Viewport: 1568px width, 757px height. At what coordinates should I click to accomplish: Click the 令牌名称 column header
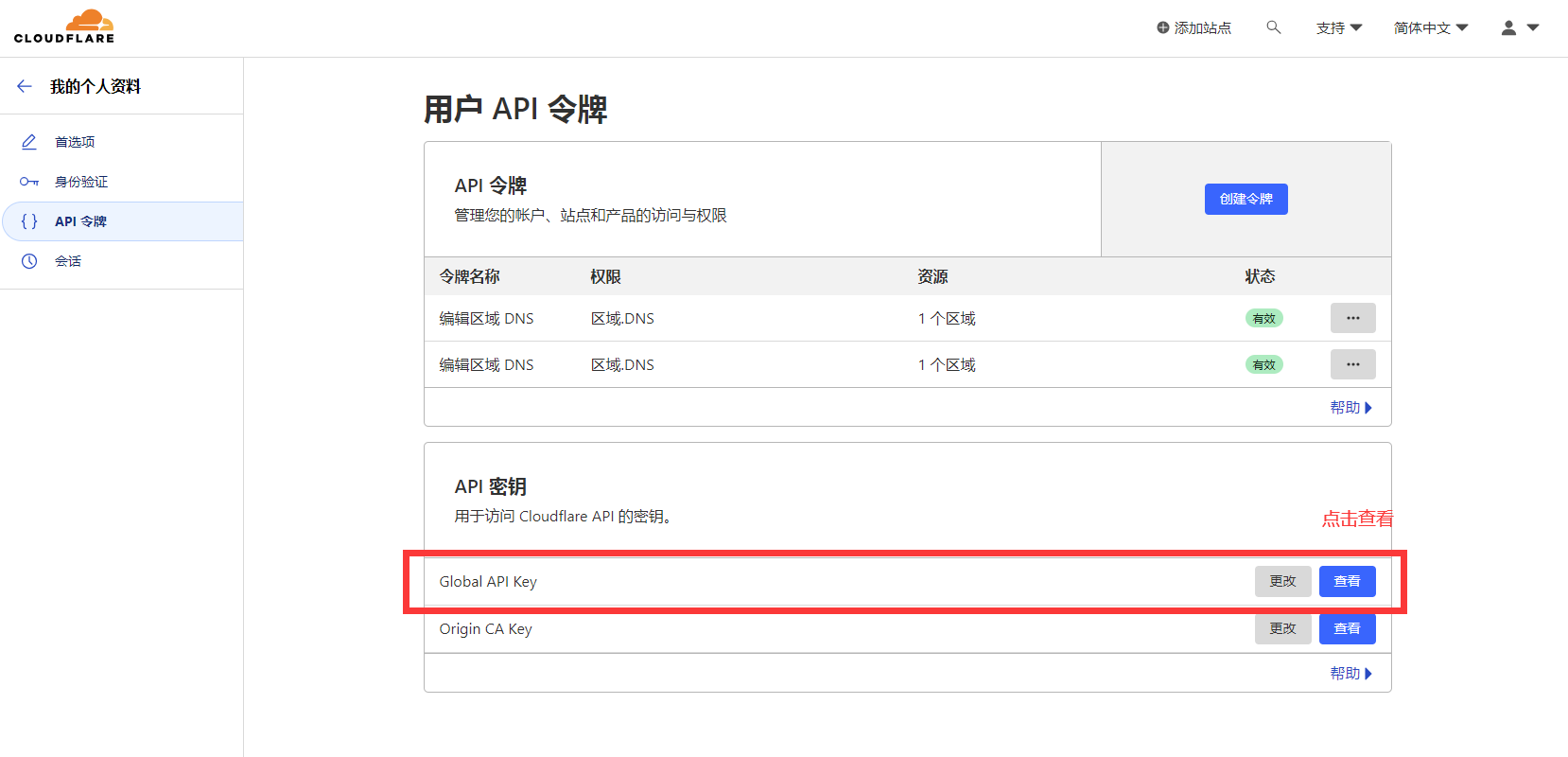[469, 276]
